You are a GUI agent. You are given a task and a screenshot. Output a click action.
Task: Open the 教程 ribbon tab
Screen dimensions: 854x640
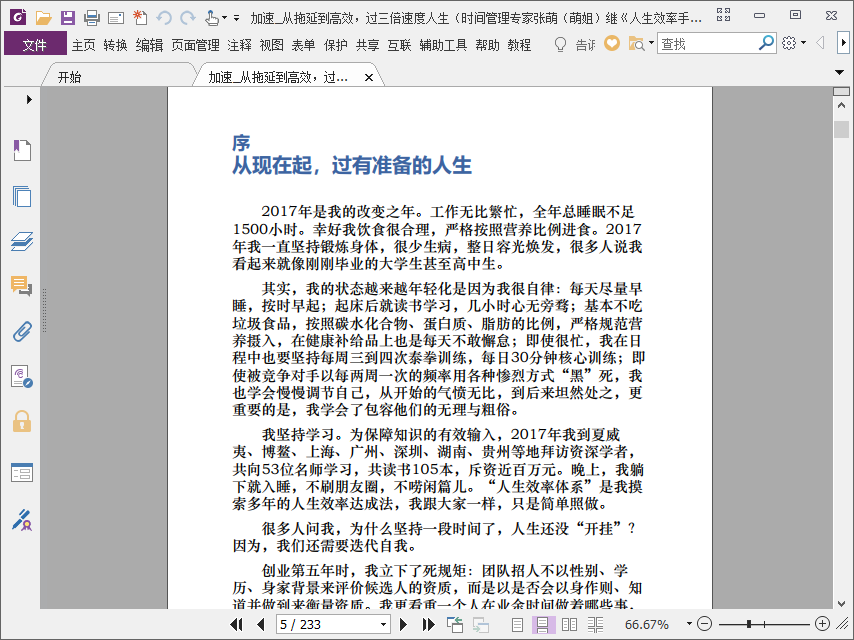click(x=519, y=45)
